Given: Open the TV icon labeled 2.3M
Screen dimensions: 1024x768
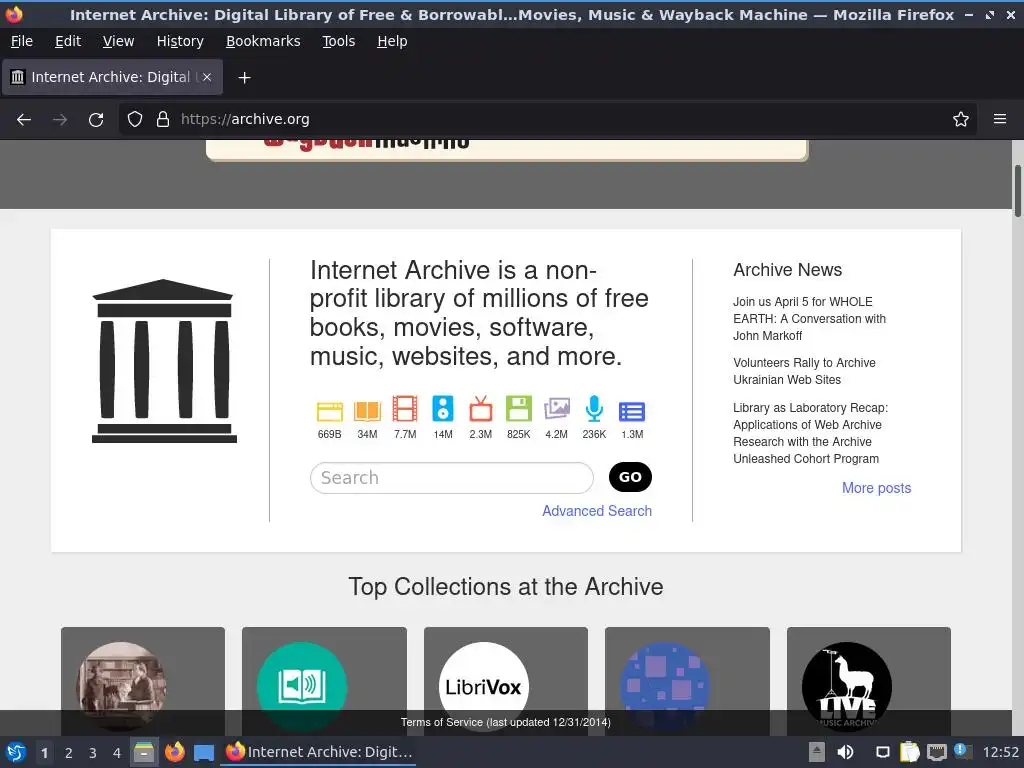Looking at the screenshot, I should (481, 409).
